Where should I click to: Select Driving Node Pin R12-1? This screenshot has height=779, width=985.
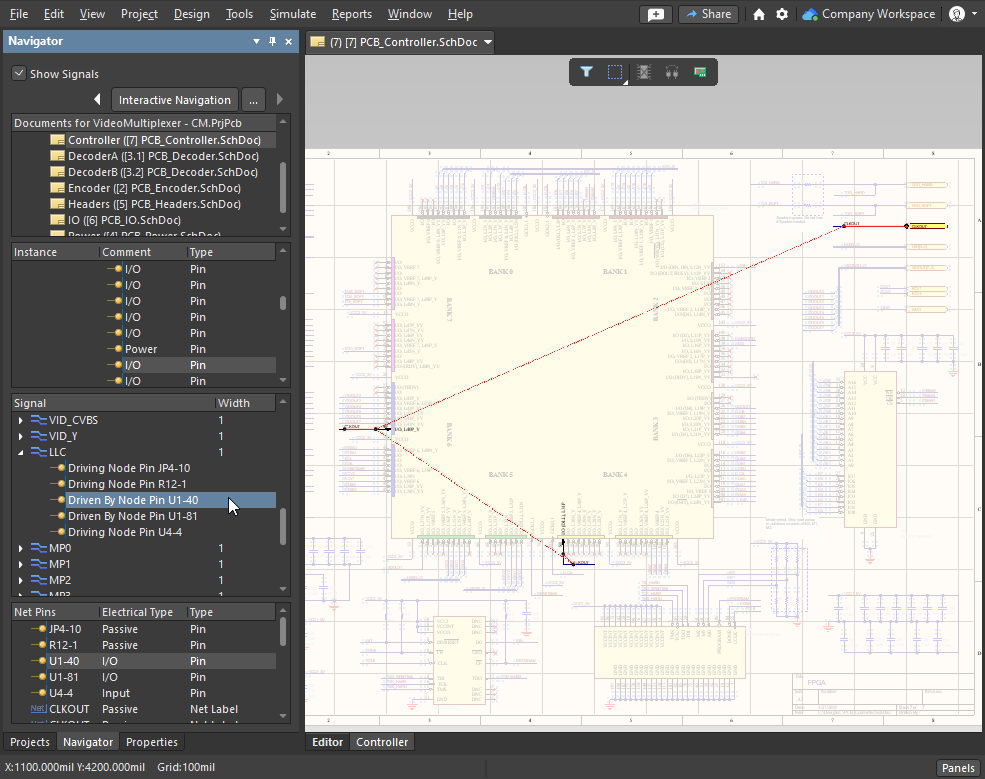[127, 484]
